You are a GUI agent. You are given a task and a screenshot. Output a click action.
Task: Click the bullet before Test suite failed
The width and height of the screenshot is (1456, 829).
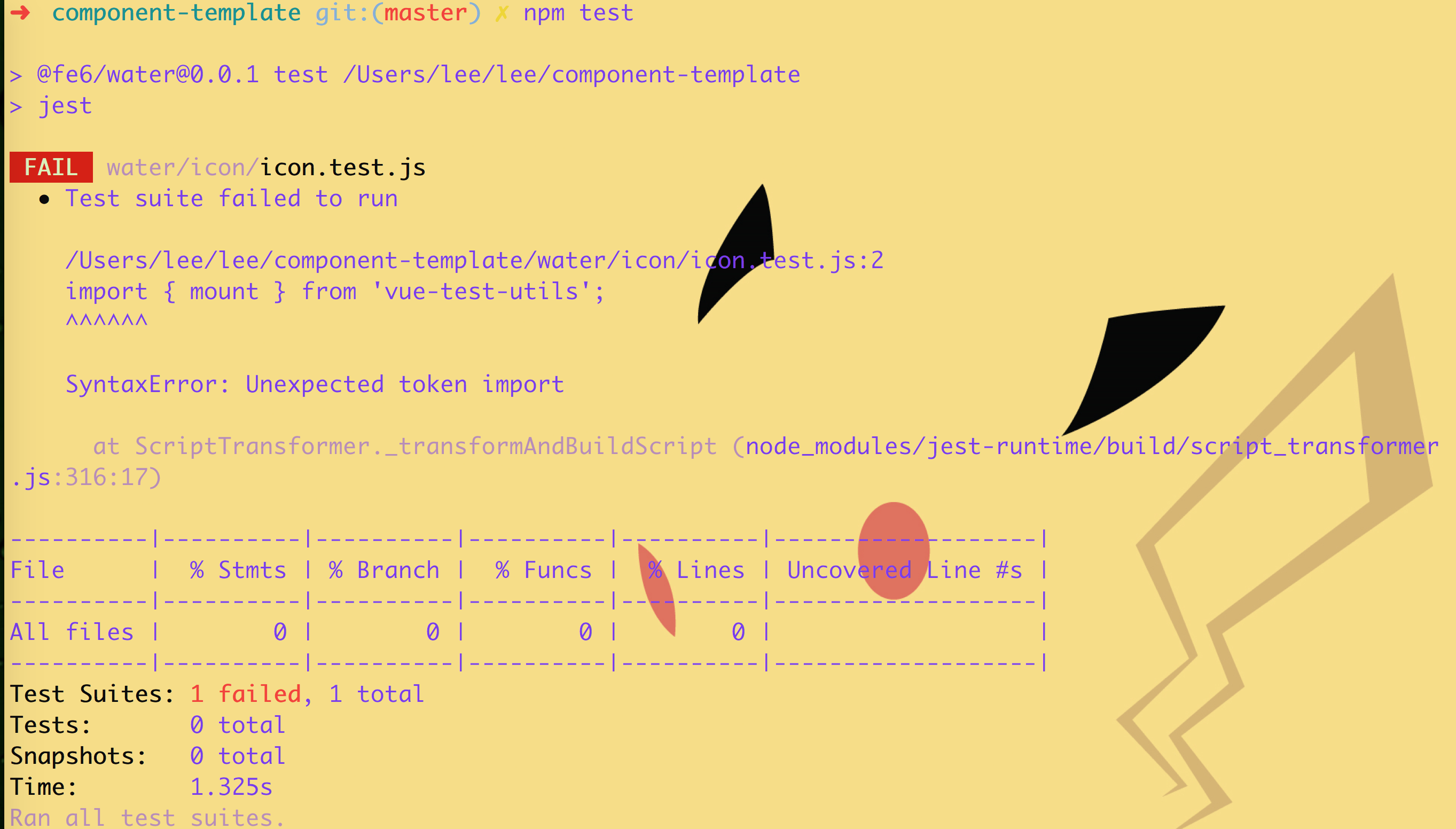coord(44,199)
